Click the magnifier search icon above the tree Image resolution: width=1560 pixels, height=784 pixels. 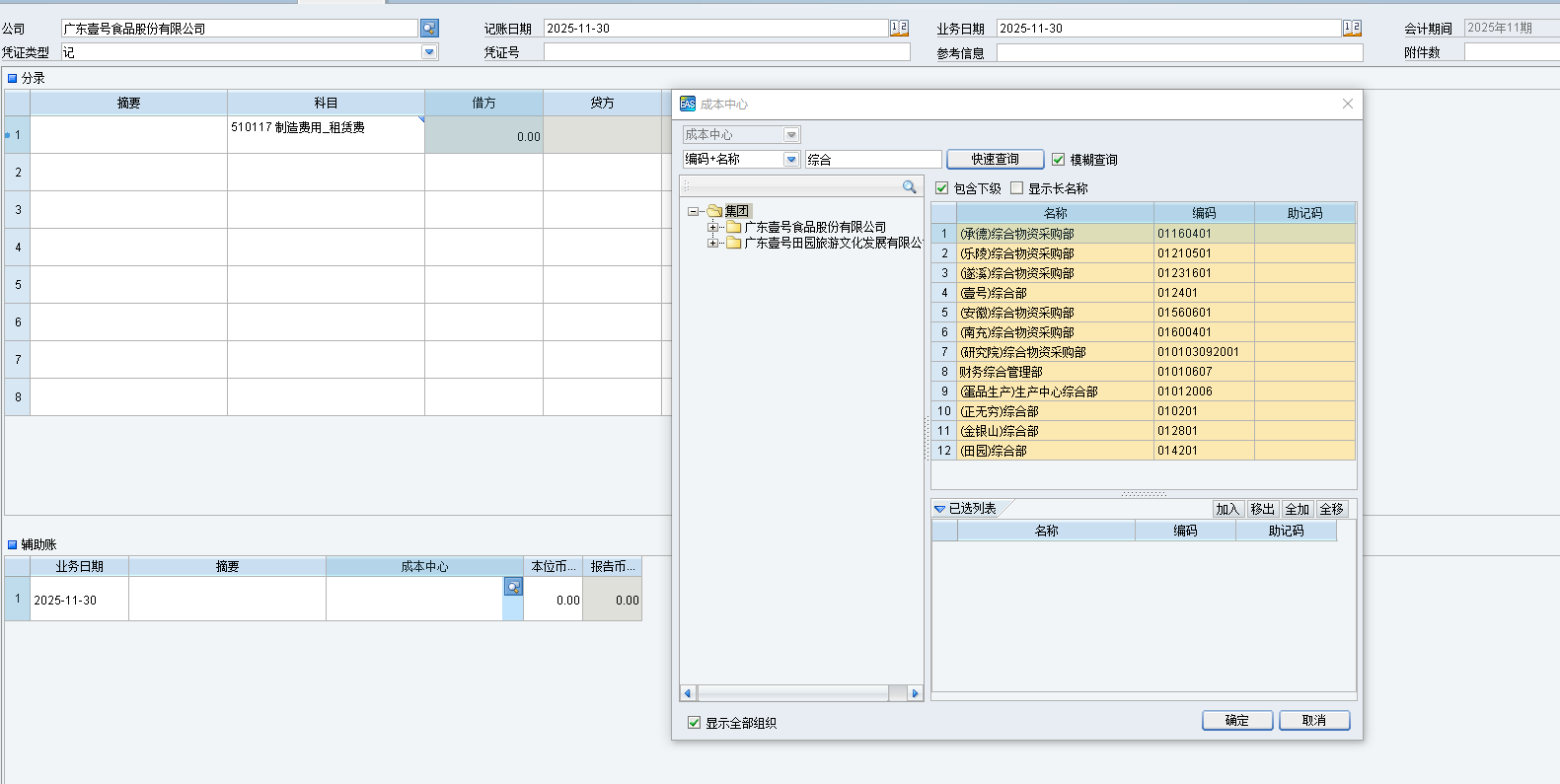pos(909,187)
